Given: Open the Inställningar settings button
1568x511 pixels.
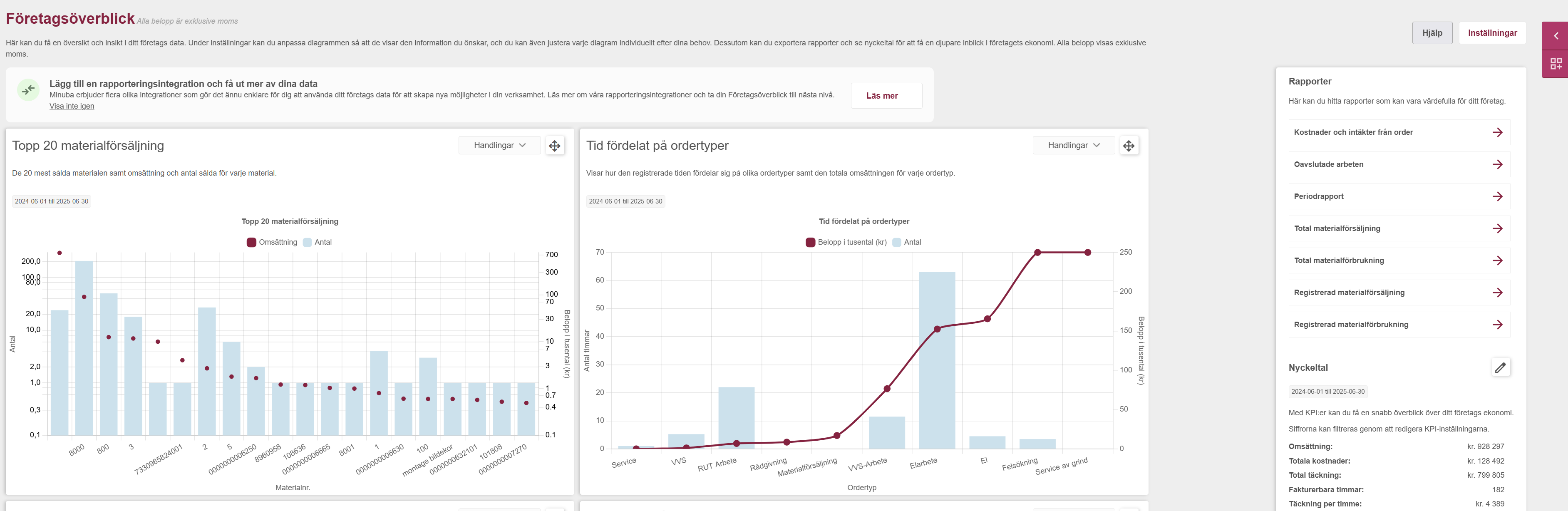Looking at the screenshot, I should [x=1492, y=33].
